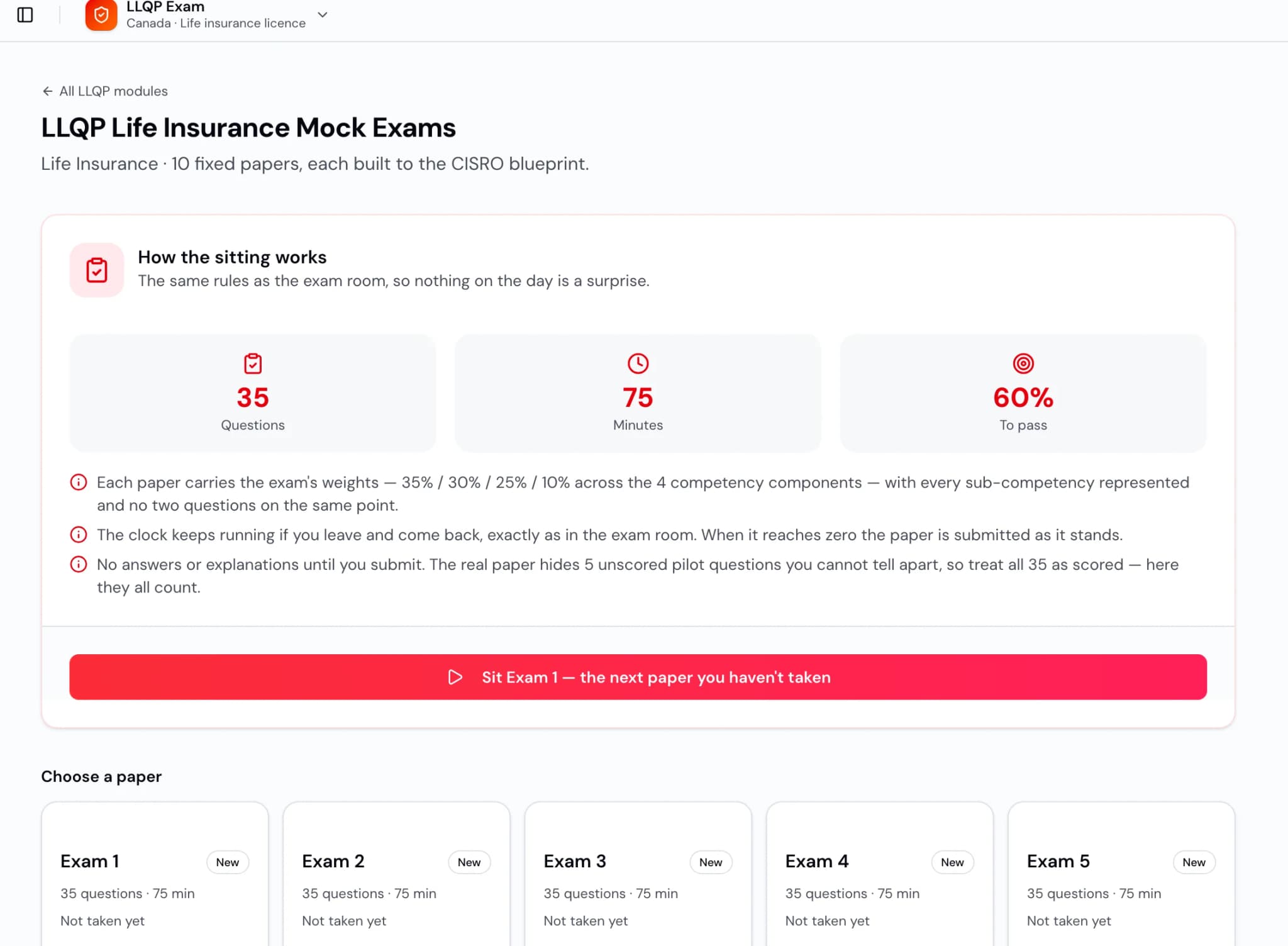Click 35 questions · 75 min under Exam 5

1094,894
